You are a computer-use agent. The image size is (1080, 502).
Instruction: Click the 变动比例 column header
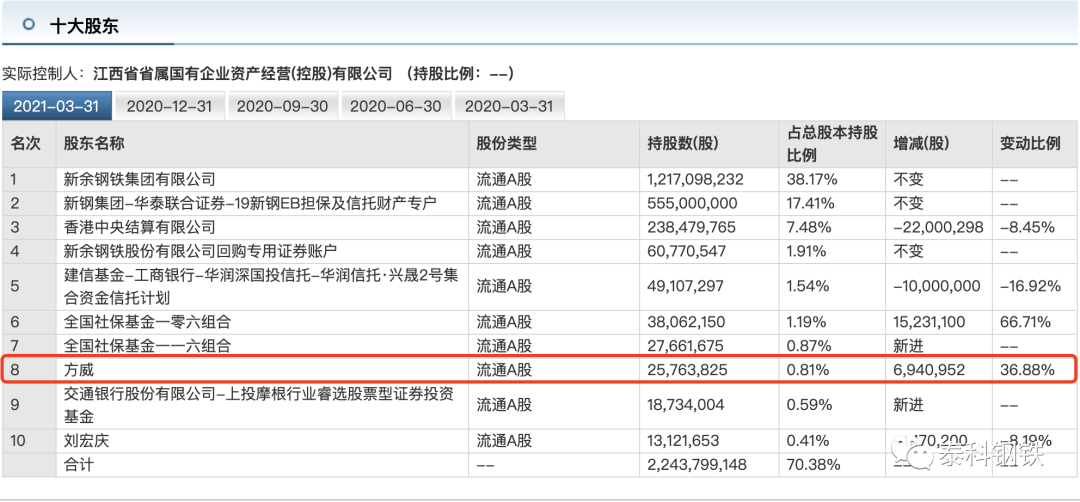(1030, 143)
